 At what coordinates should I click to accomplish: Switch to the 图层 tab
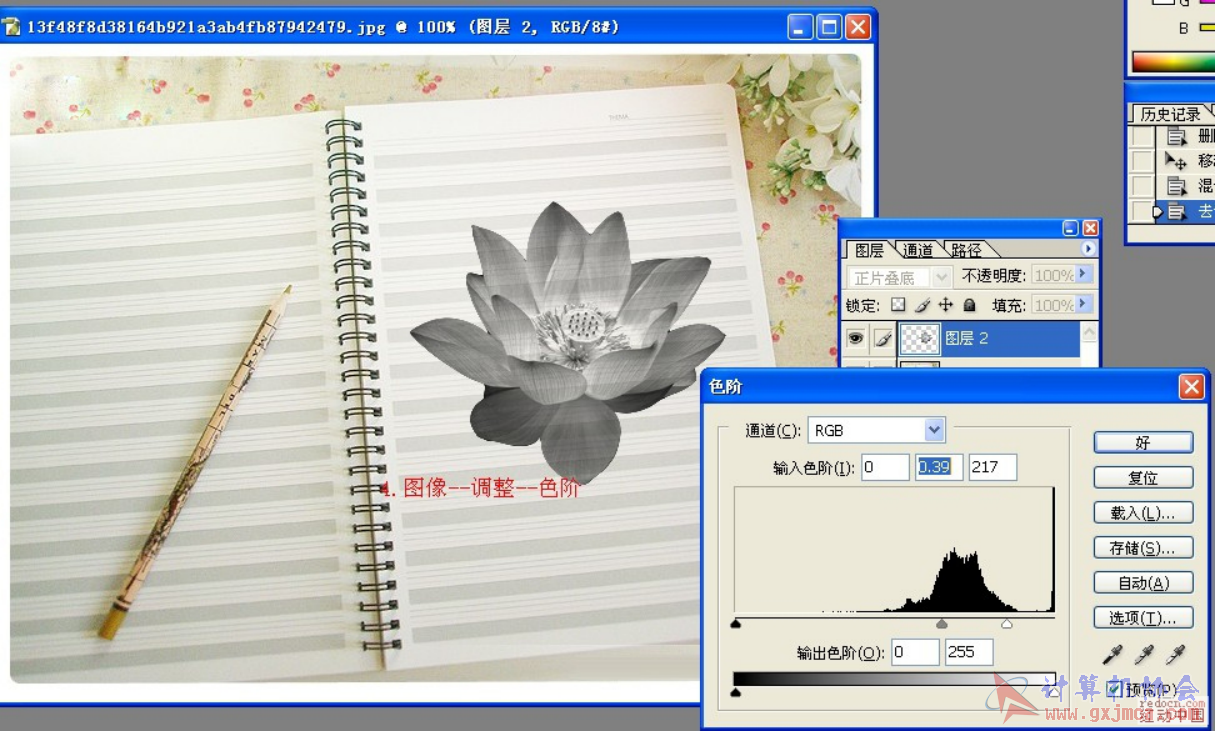pyautogui.click(x=869, y=250)
